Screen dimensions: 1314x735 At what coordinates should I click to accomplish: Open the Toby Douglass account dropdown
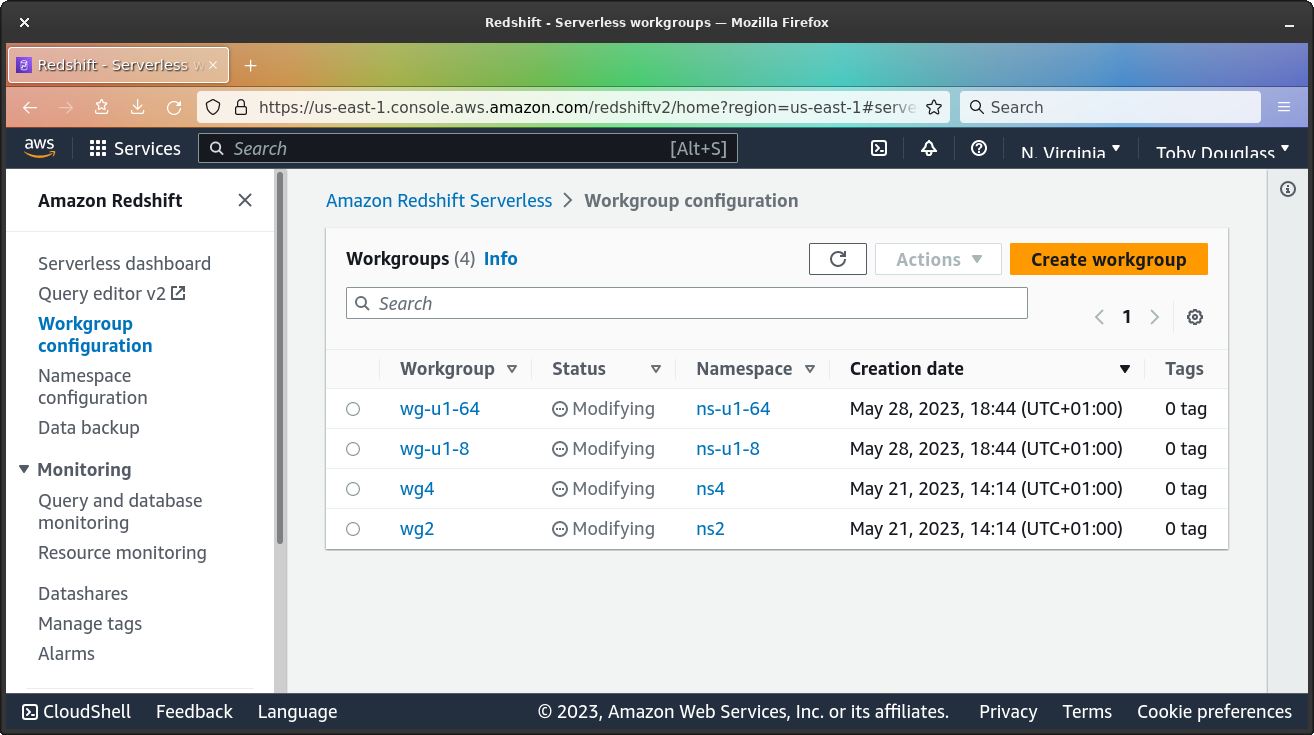coord(1222,152)
